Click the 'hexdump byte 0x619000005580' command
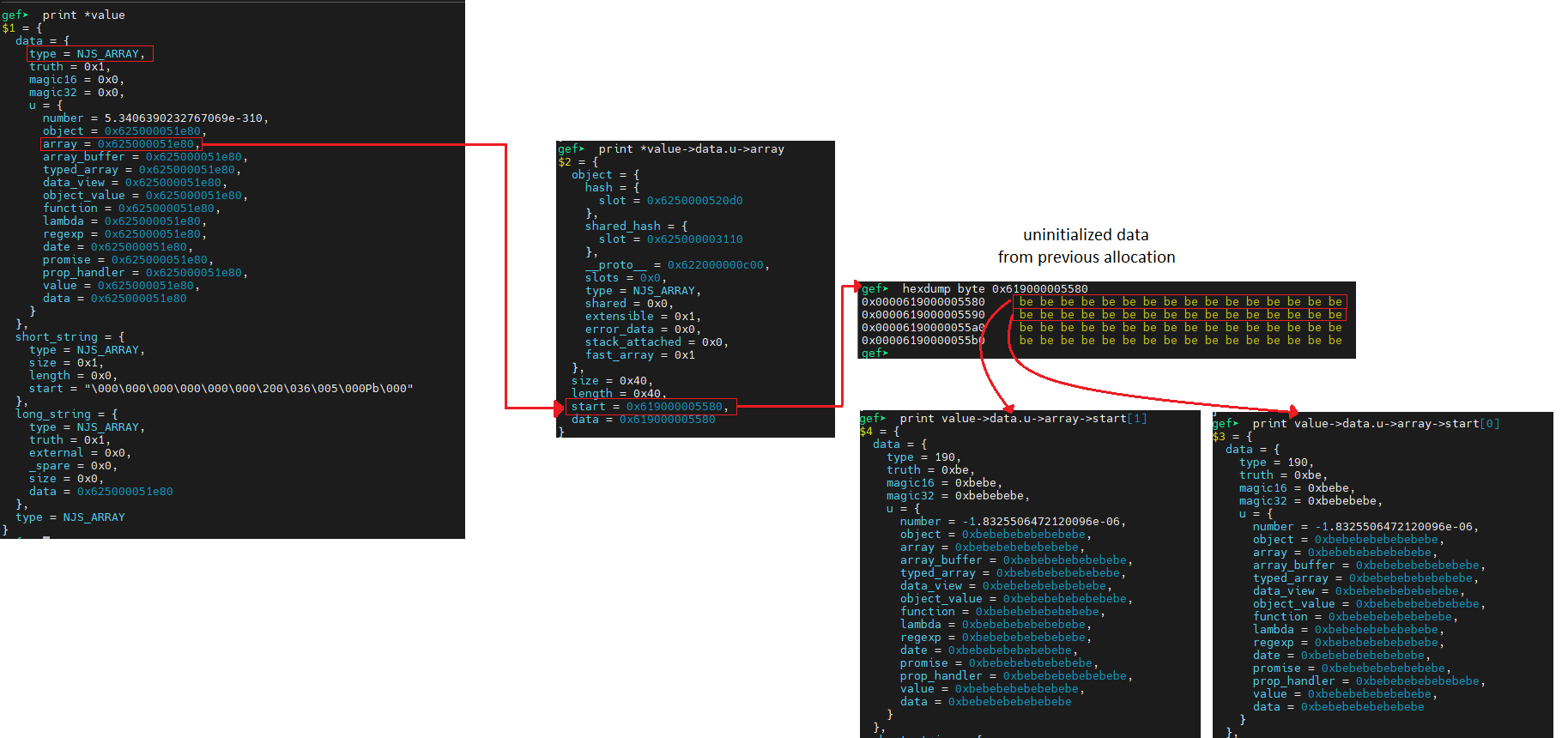 (x=995, y=288)
